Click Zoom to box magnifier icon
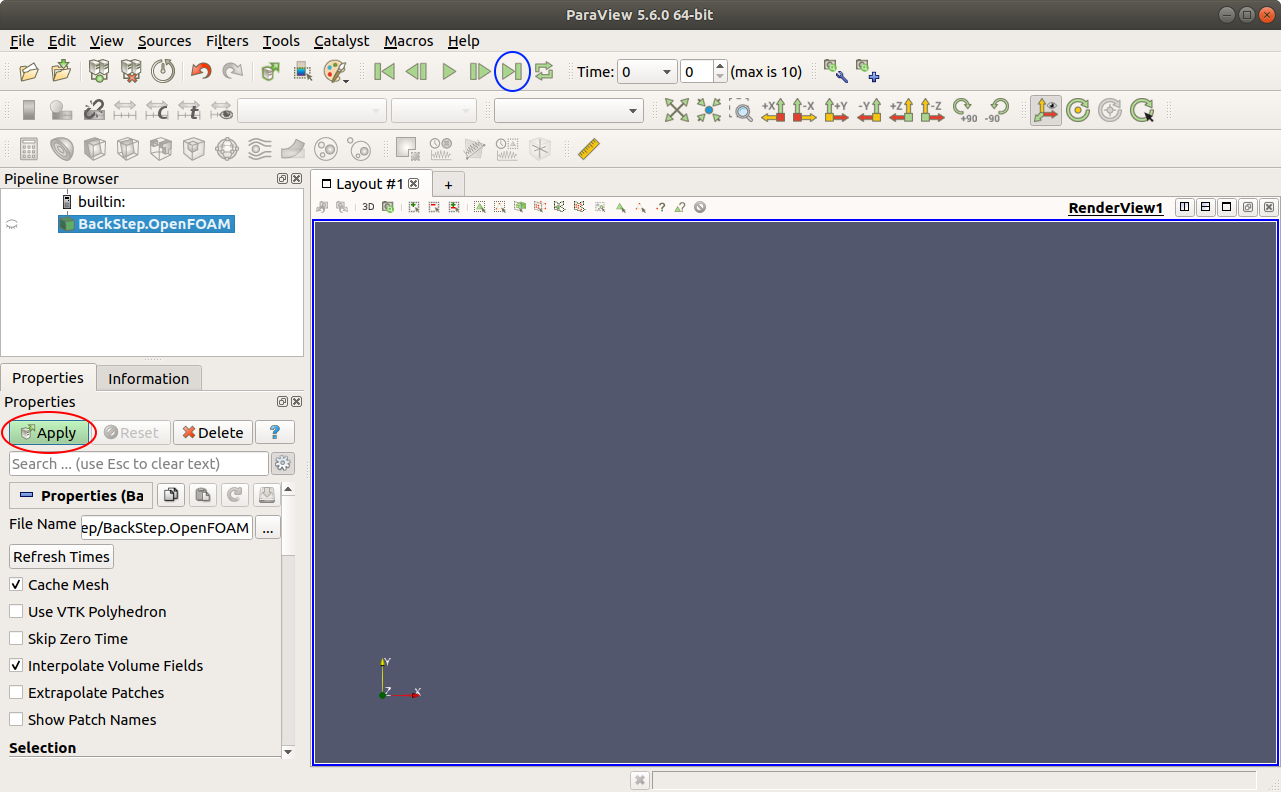The width and height of the screenshot is (1281, 792). coord(741,110)
